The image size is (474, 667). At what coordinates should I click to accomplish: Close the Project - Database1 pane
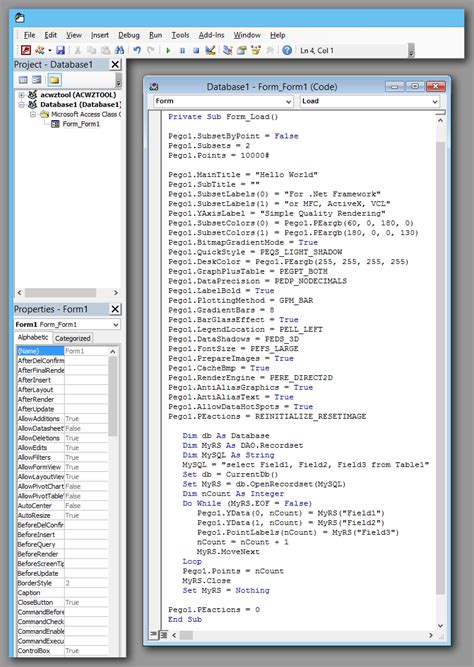click(x=115, y=65)
